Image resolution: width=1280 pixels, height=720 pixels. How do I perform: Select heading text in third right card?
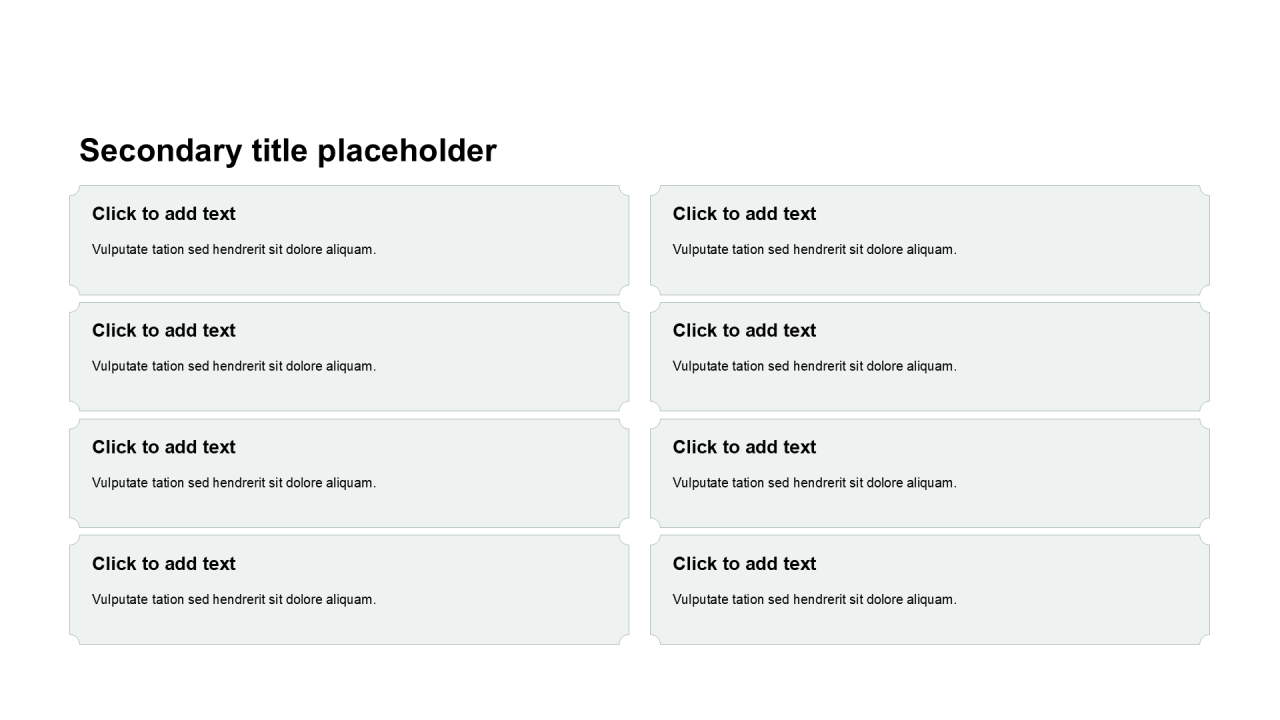pos(744,447)
